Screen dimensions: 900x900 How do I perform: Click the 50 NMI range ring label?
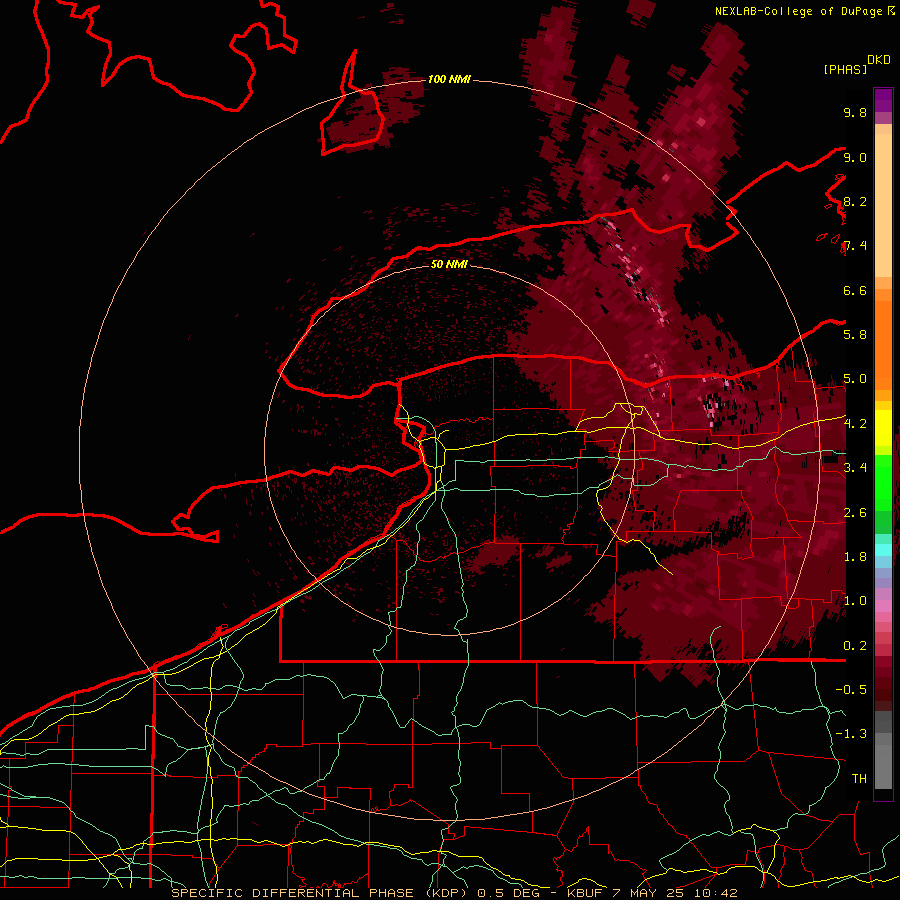[449, 264]
